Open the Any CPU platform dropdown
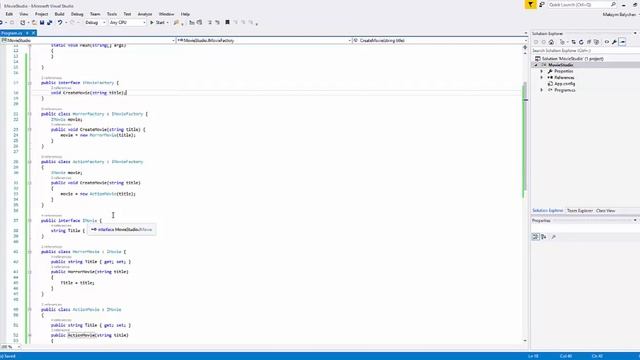Viewport: 640px width, 360px height. [127, 22]
